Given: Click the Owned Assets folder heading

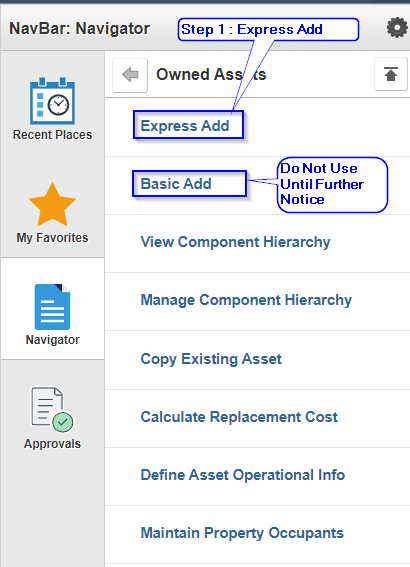Looking at the screenshot, I should point(211,74).
